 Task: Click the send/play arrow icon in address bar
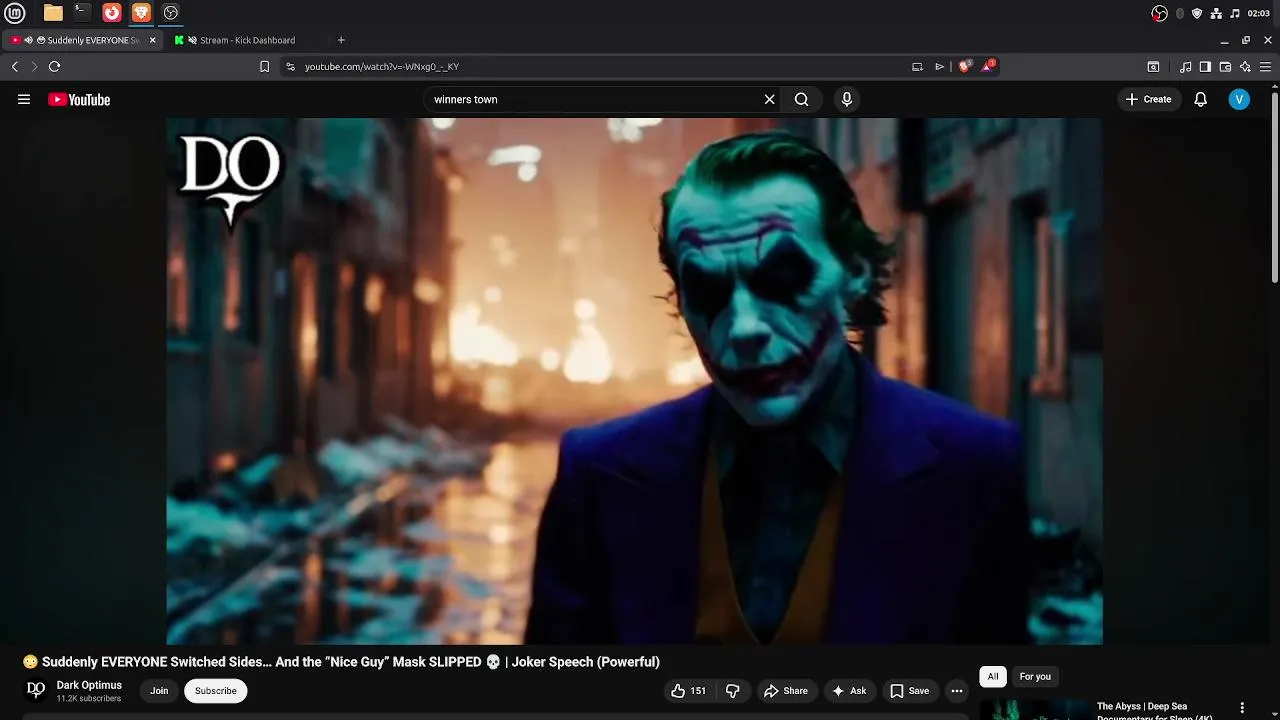[x=940, y=67]
